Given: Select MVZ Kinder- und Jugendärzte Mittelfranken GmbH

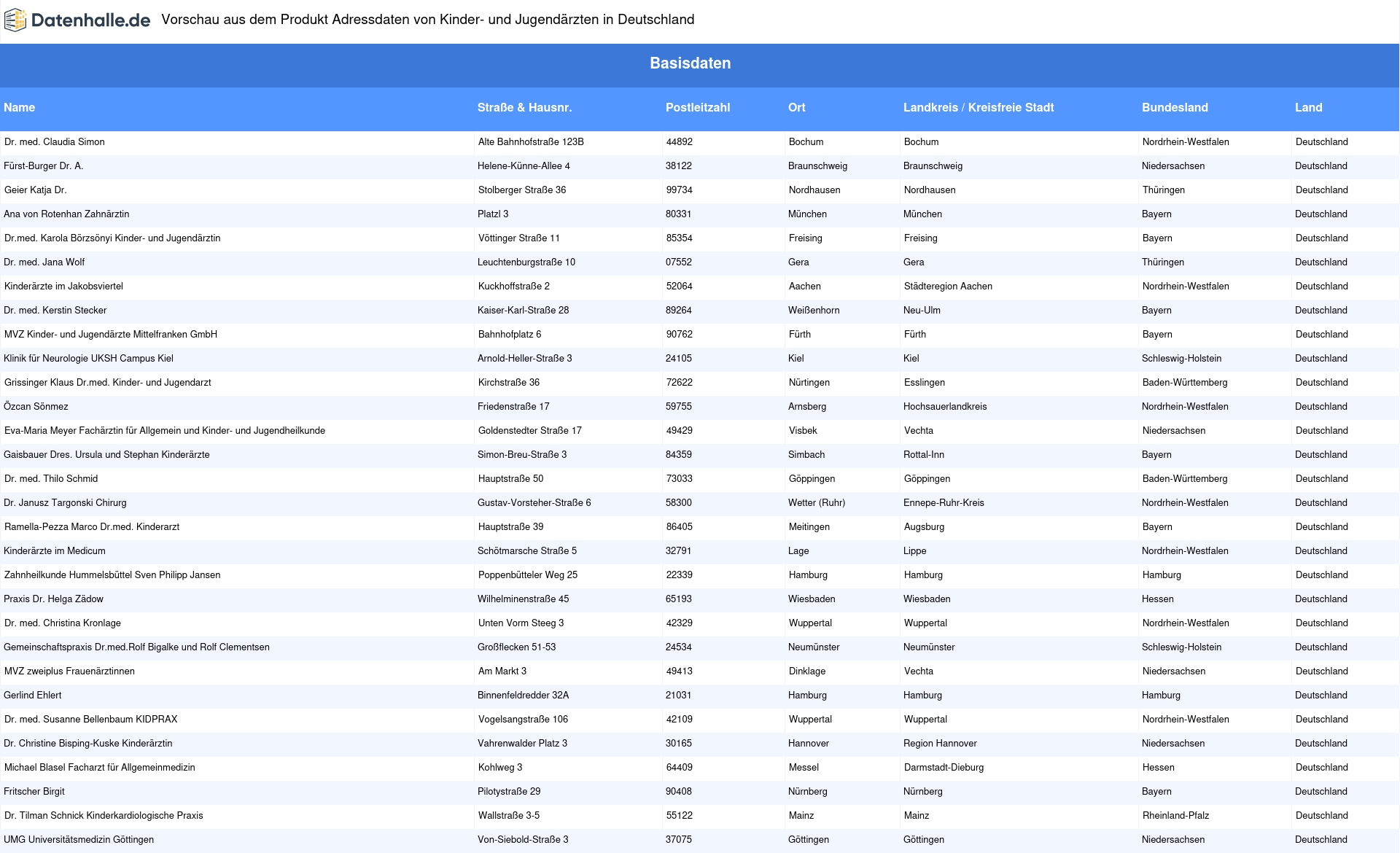Looking at the screenshot, I should [x=111, y=335].
